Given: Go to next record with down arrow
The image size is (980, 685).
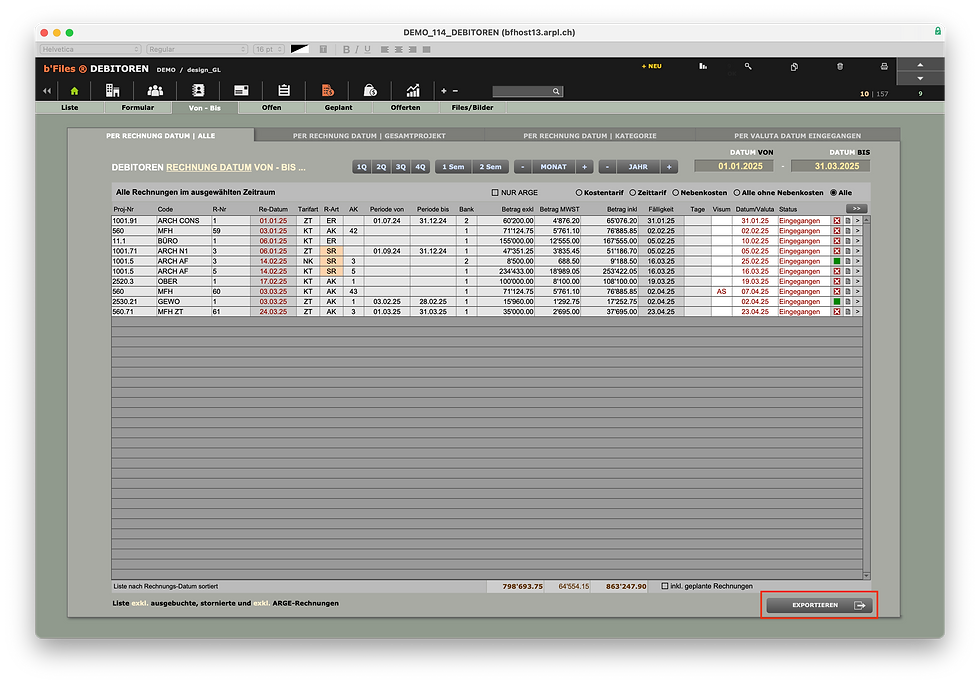Looking at the screenshot, I should tap(920, 79).
